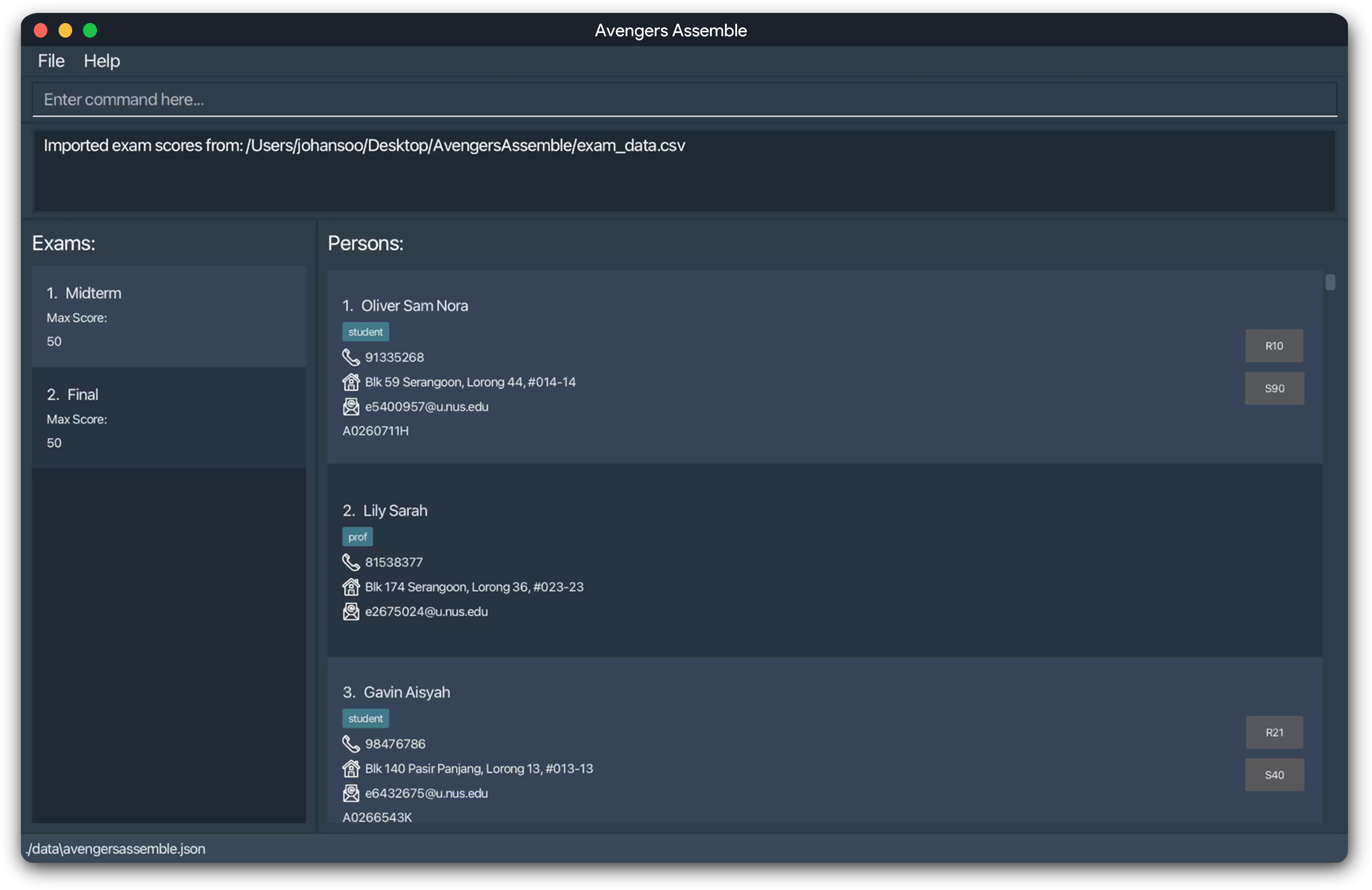Click the R10 badge for Oliver
The image size is (1372, 890).
coord(1274,346)
